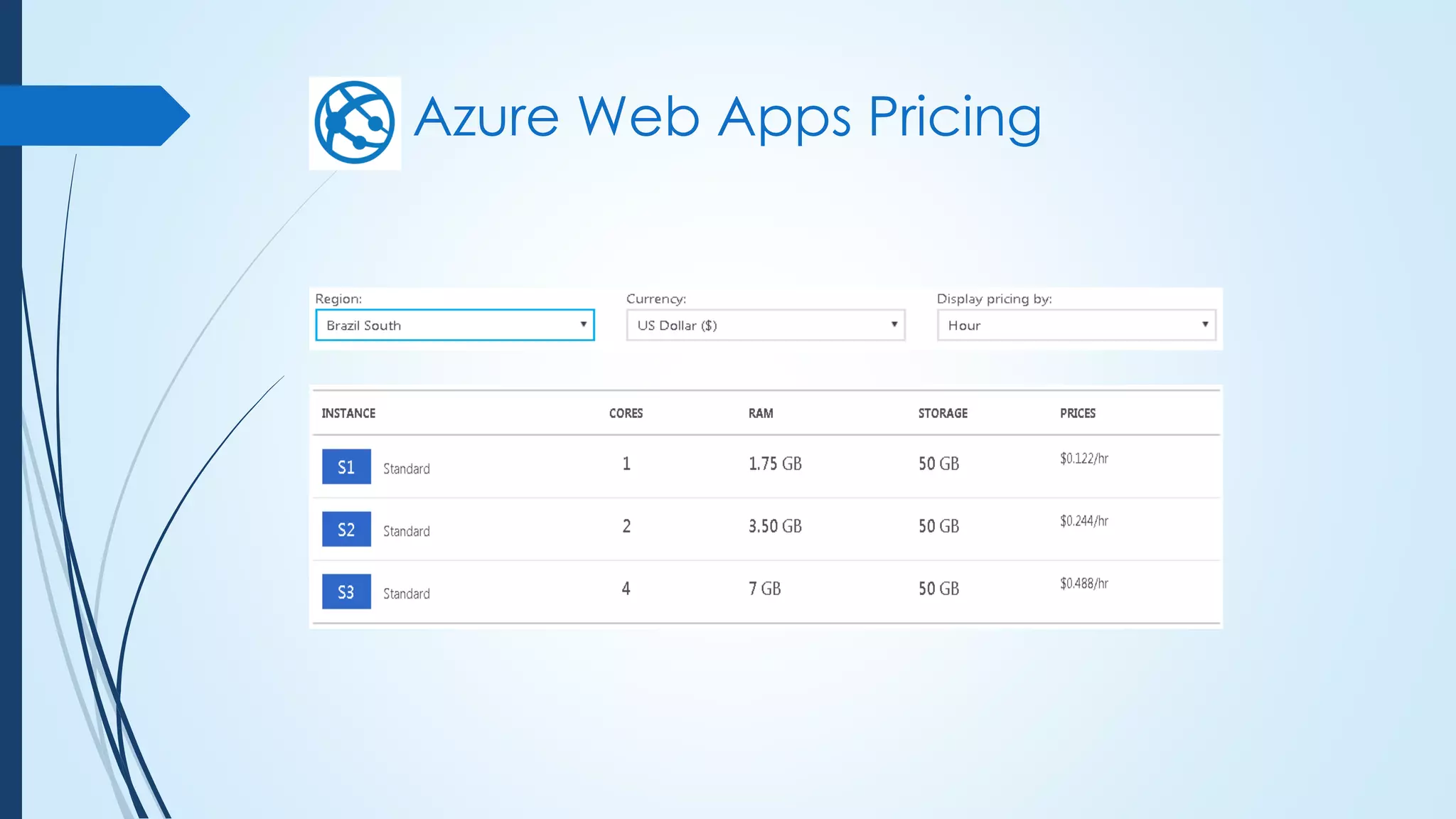Click the cores value 2 for S2
Viewport: 1456px width, 819px height.
[626, 526]
